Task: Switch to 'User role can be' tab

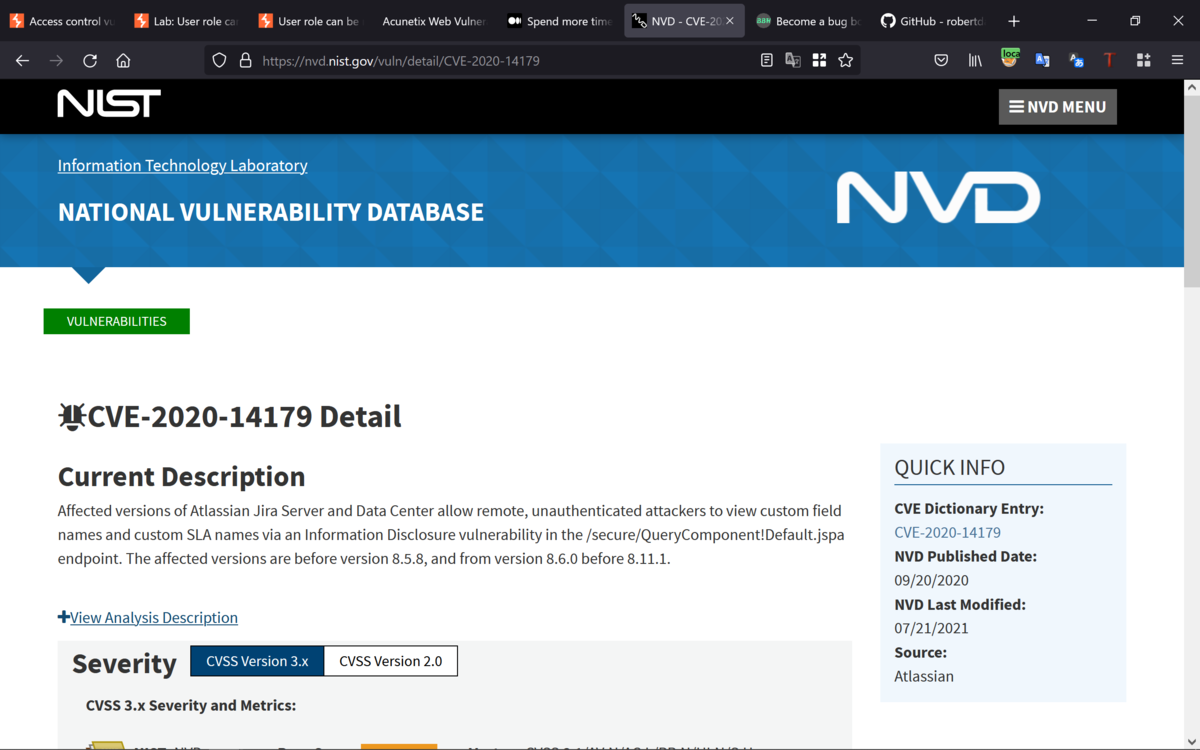Action: point(310,21)
